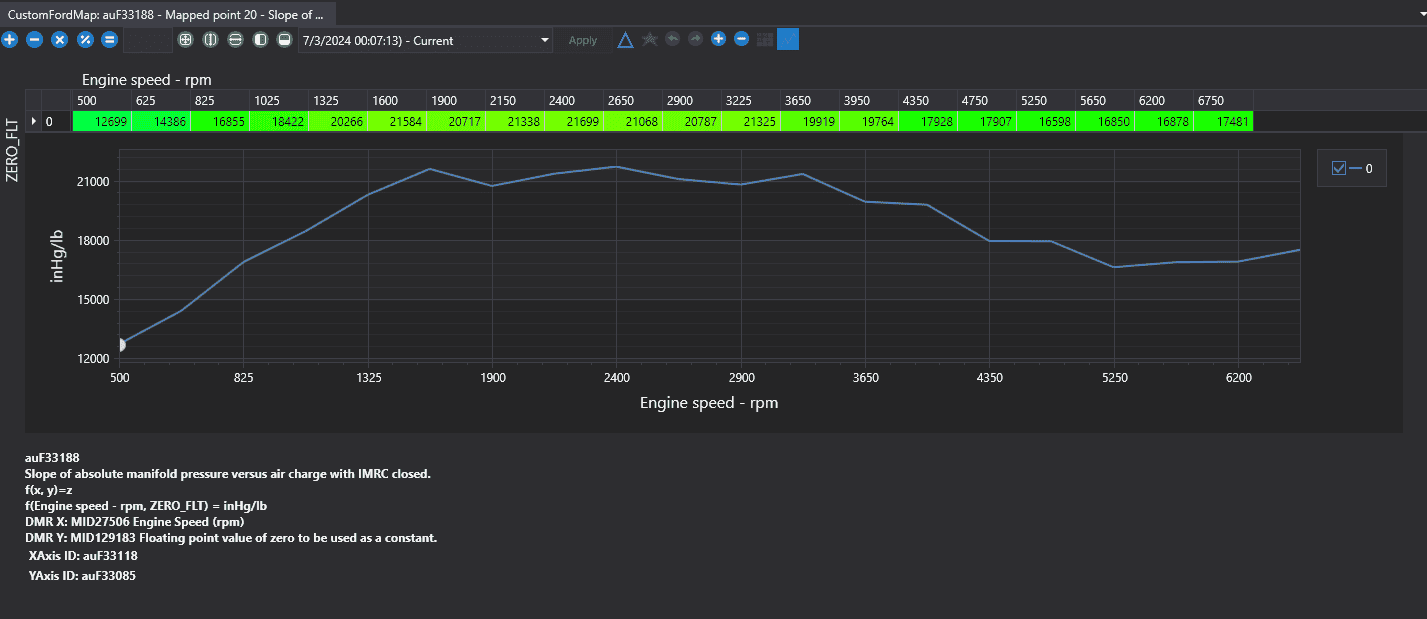1427x619 pixels.
Task: Click the multiply (×) math operation icon
Action: [60, 40]
